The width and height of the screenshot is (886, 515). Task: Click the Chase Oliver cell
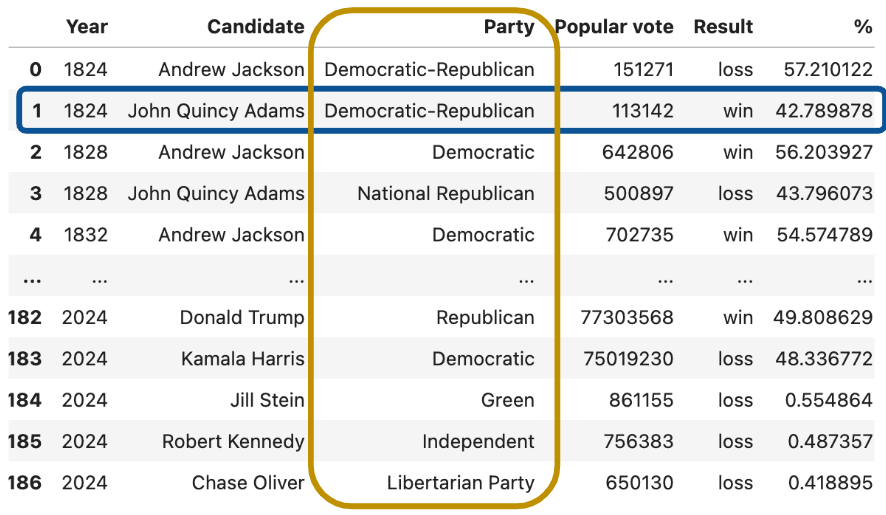coord(247,483)
